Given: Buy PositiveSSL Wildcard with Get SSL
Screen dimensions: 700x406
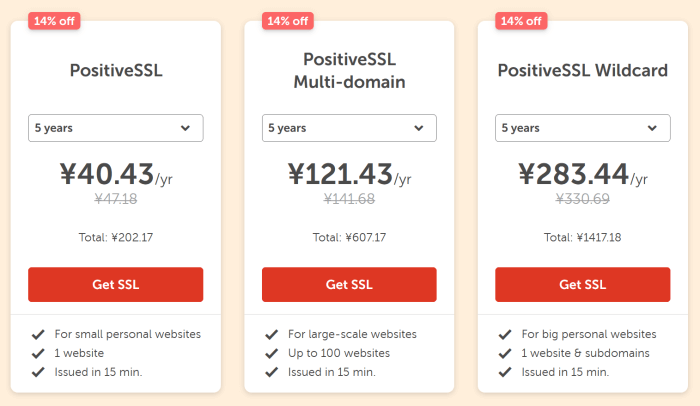Looking at the screenshot, I should tap(582, 284).
